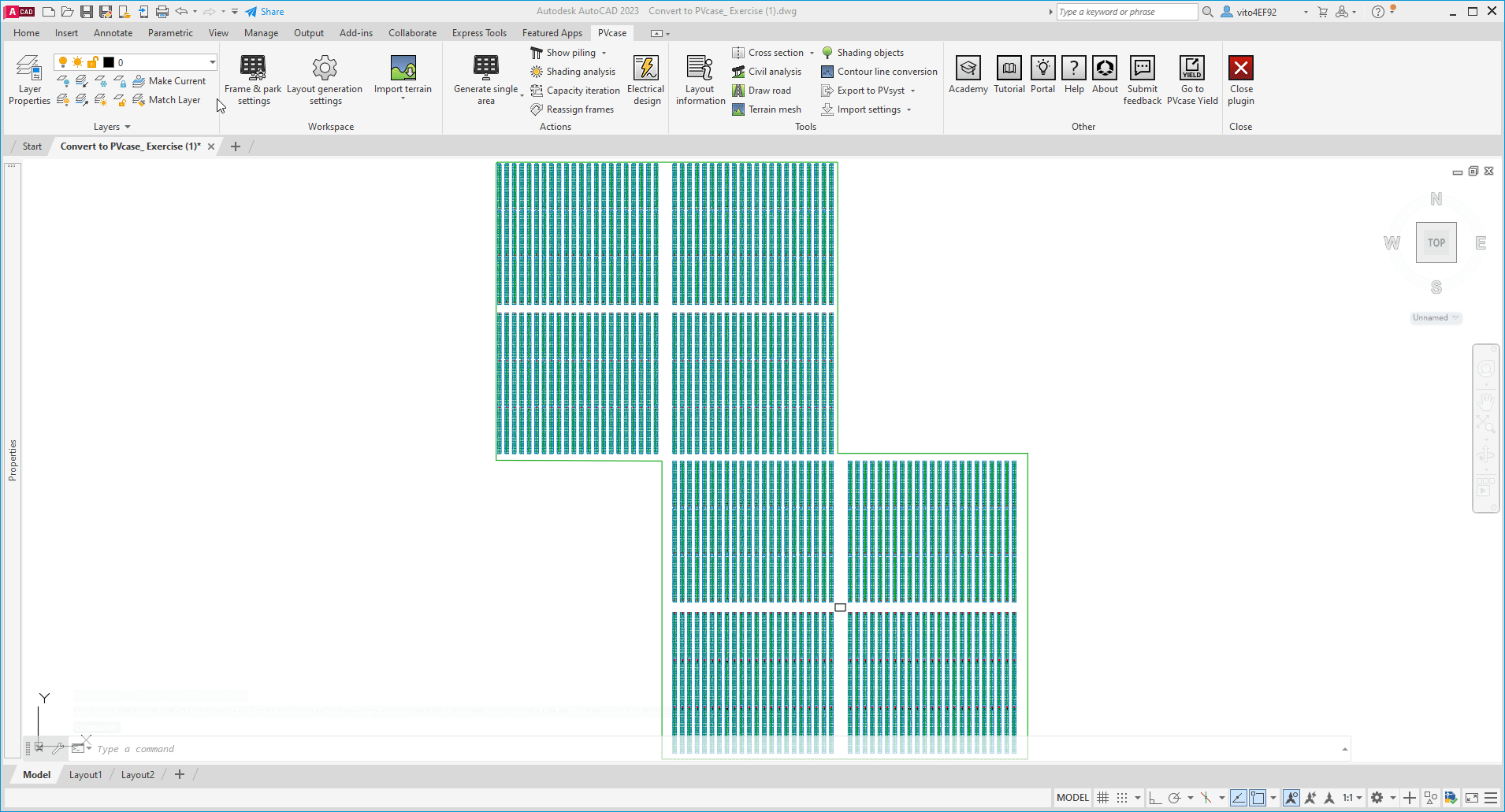
Task: Switch to the Annotate ribbon tab
Action: [x=113, y=33]
